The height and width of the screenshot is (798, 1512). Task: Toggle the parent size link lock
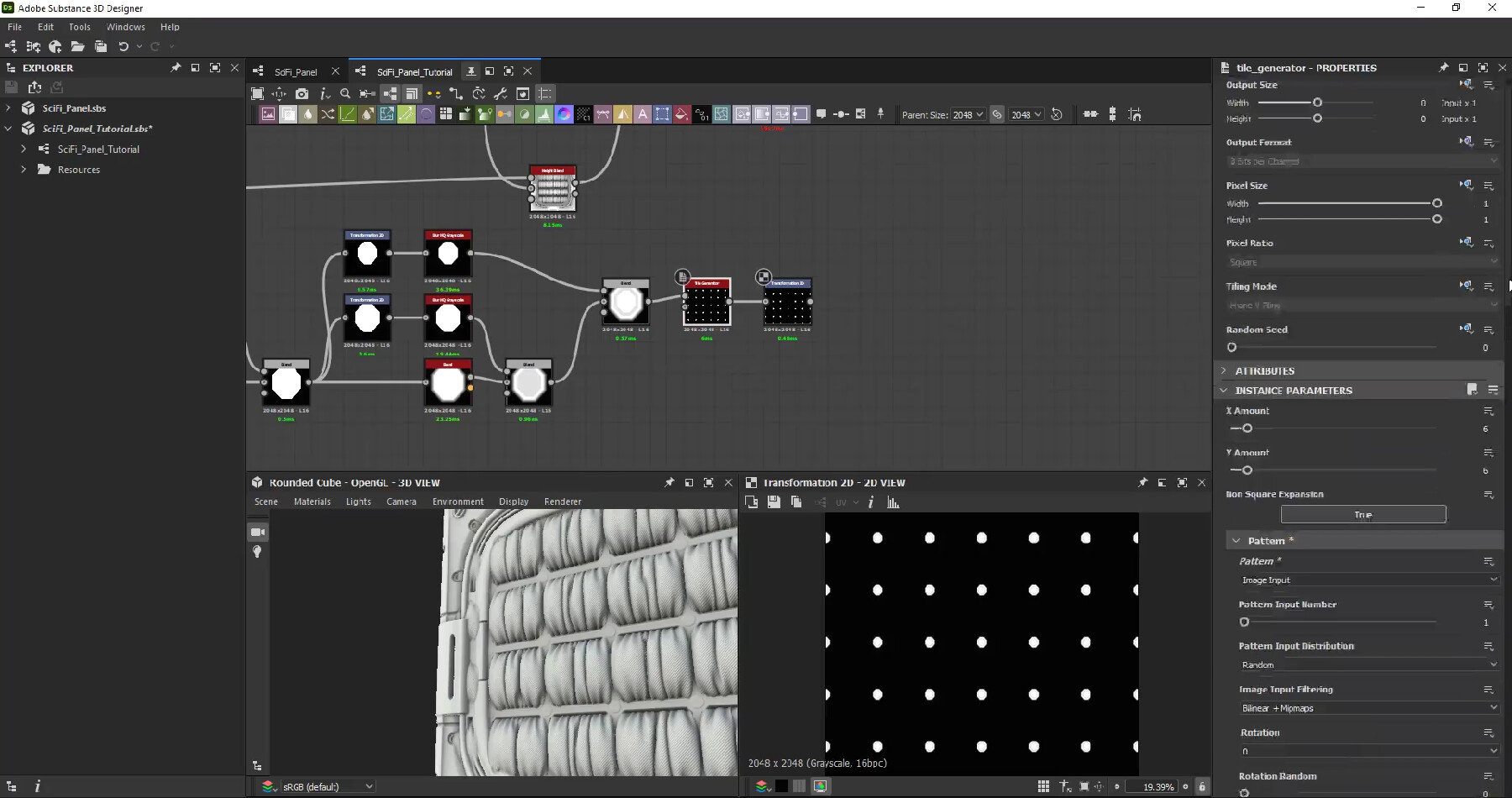click(x=997, y=114)
